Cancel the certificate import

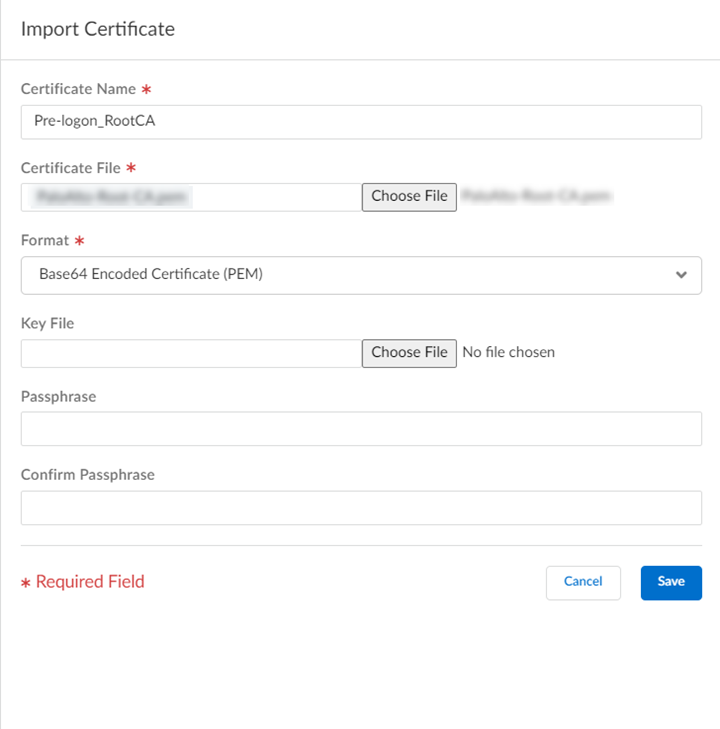[583, 582]
